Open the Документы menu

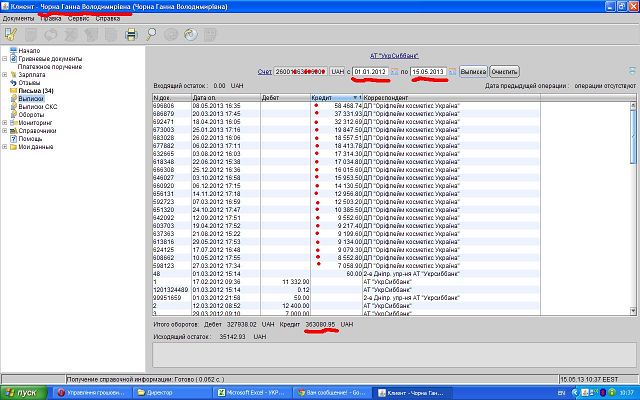19,19
